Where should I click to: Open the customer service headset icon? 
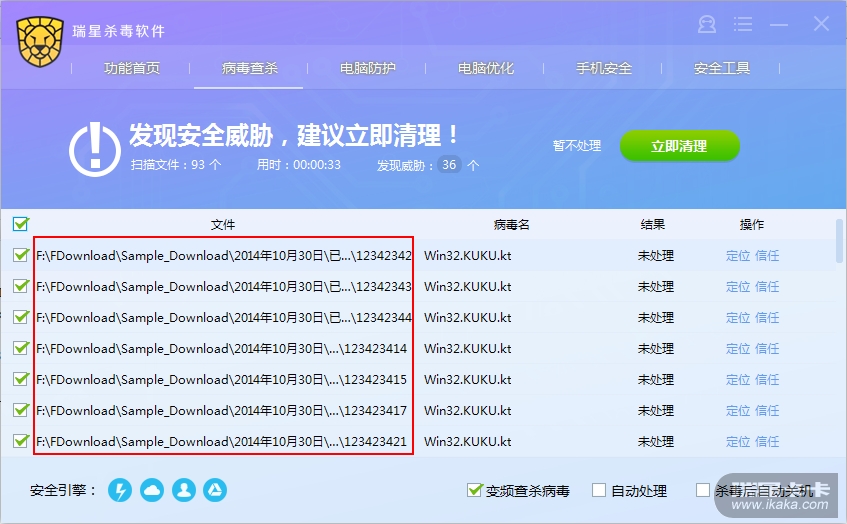tap(707, 24)
